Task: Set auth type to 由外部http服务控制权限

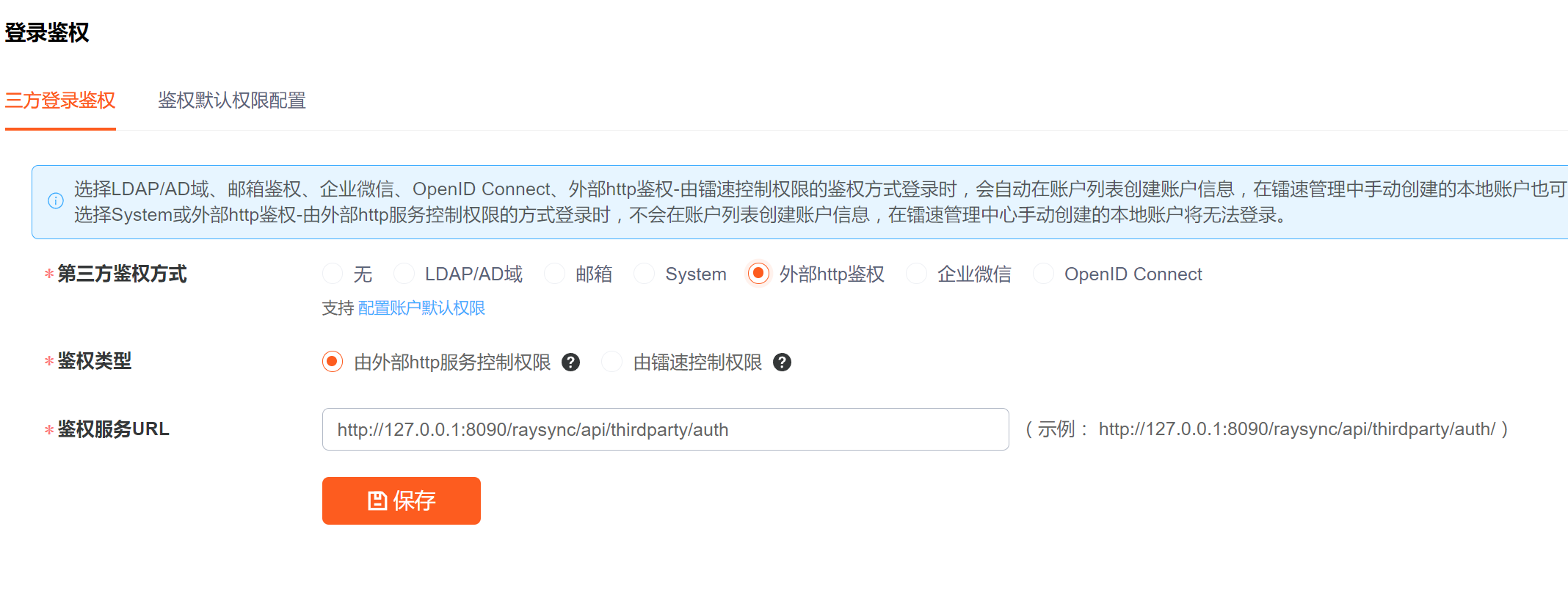Action: (333, 363)
